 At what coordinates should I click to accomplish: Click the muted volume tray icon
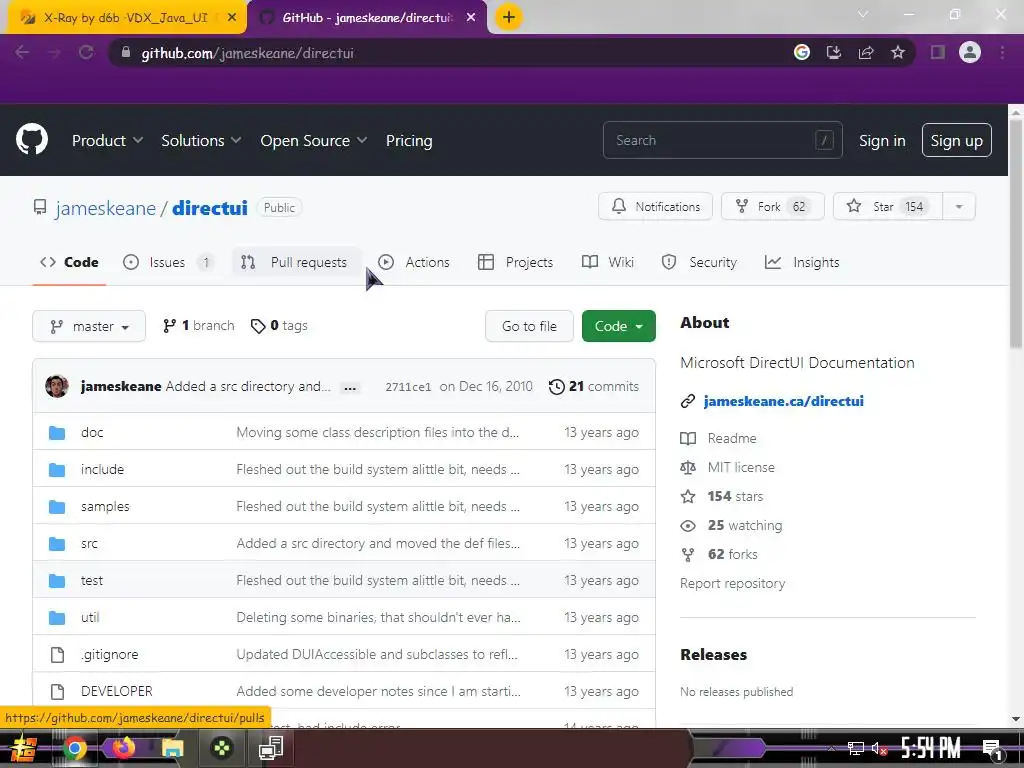878,748
